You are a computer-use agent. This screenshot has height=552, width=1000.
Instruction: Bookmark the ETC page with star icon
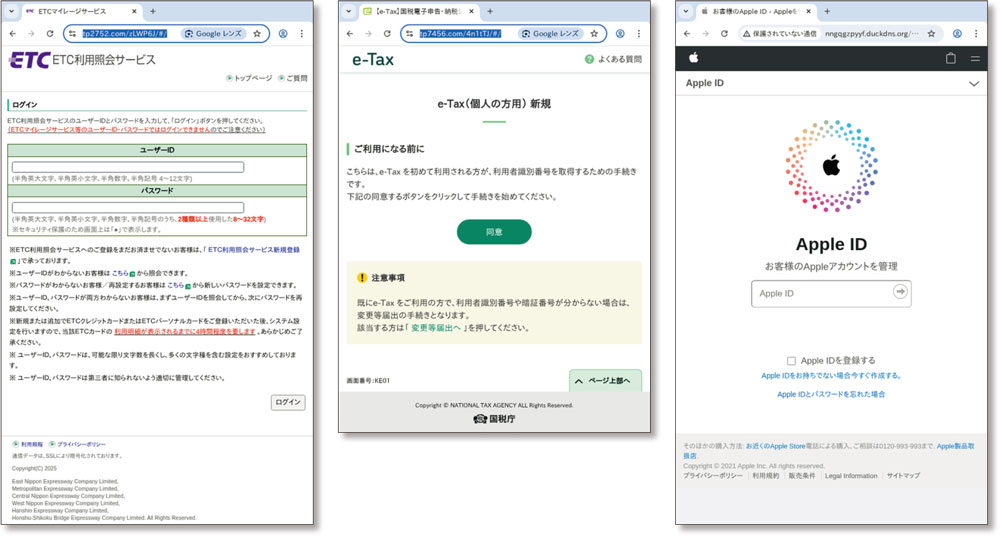pyautogui.click(x=257, y=34)
